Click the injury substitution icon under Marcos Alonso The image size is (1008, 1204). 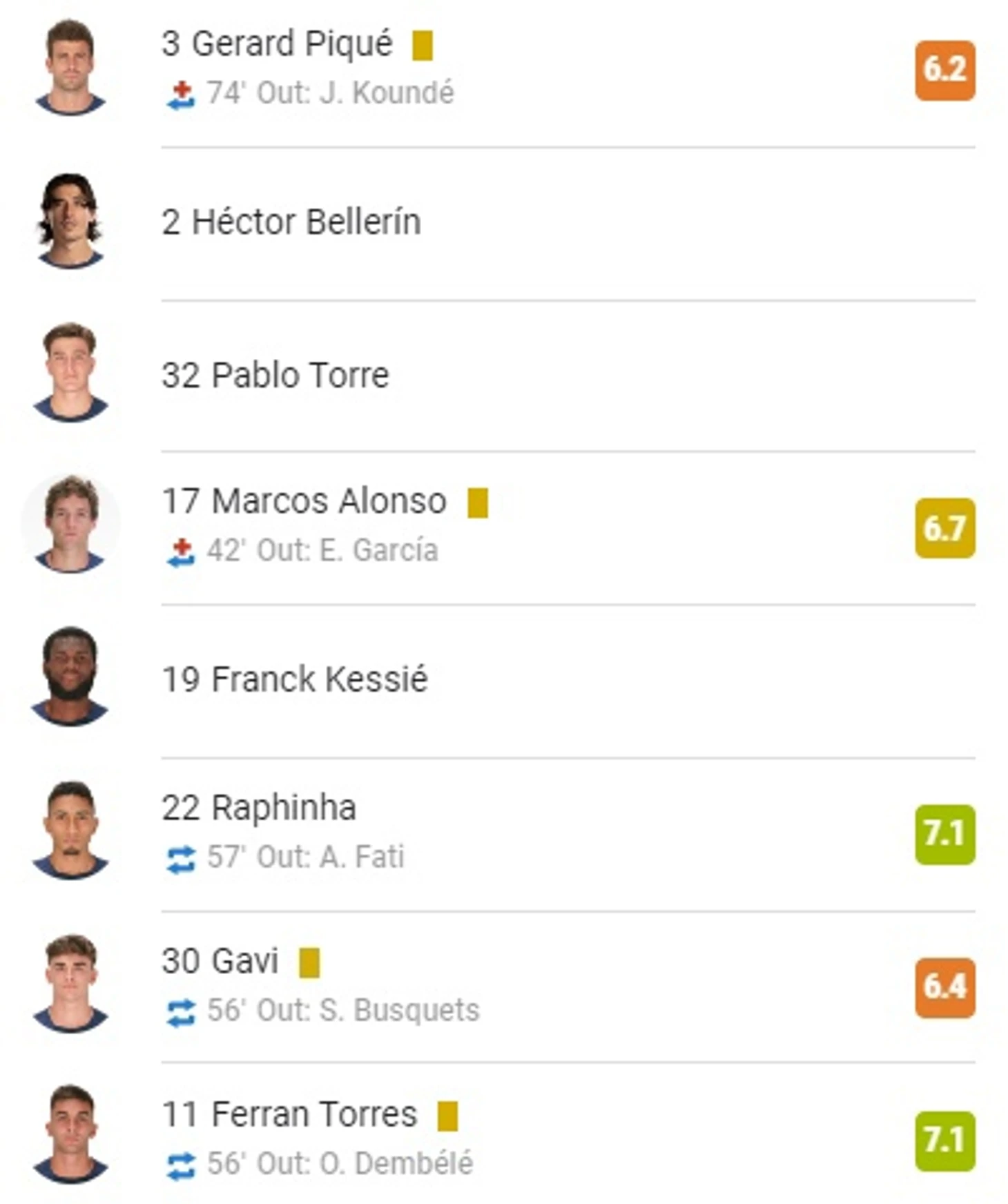181,552
